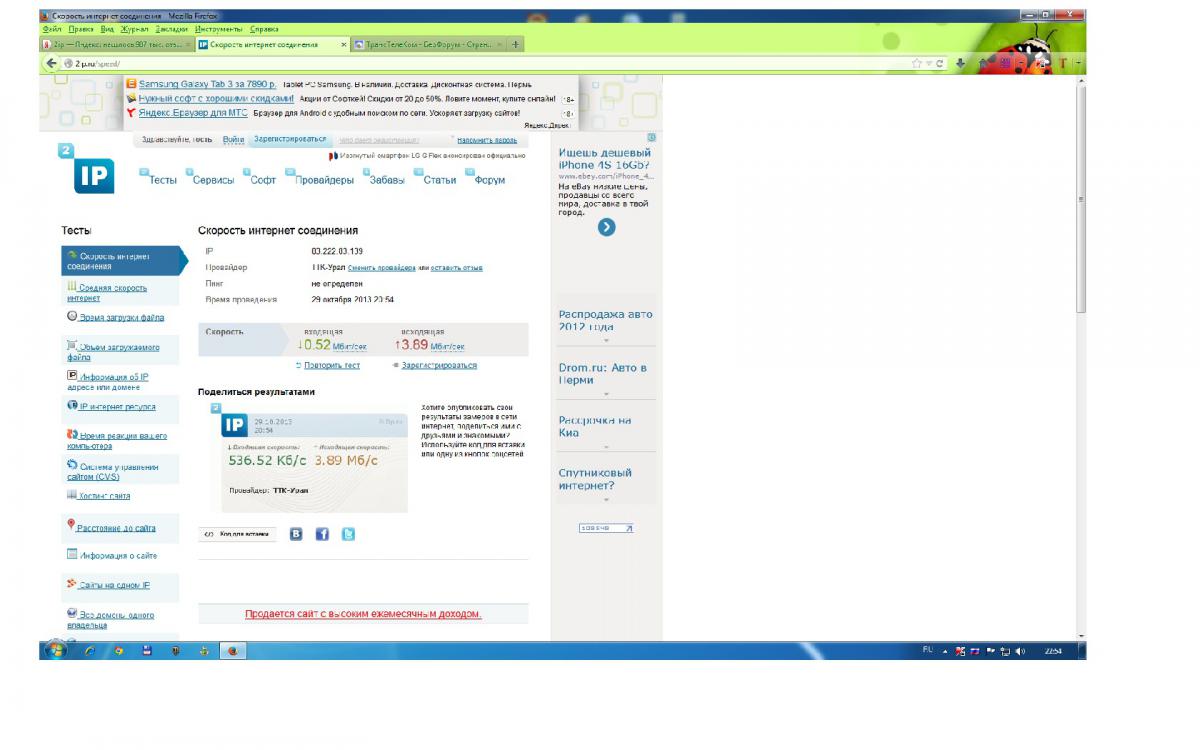
Task: Open the Windows Start button
Action: 55,650
